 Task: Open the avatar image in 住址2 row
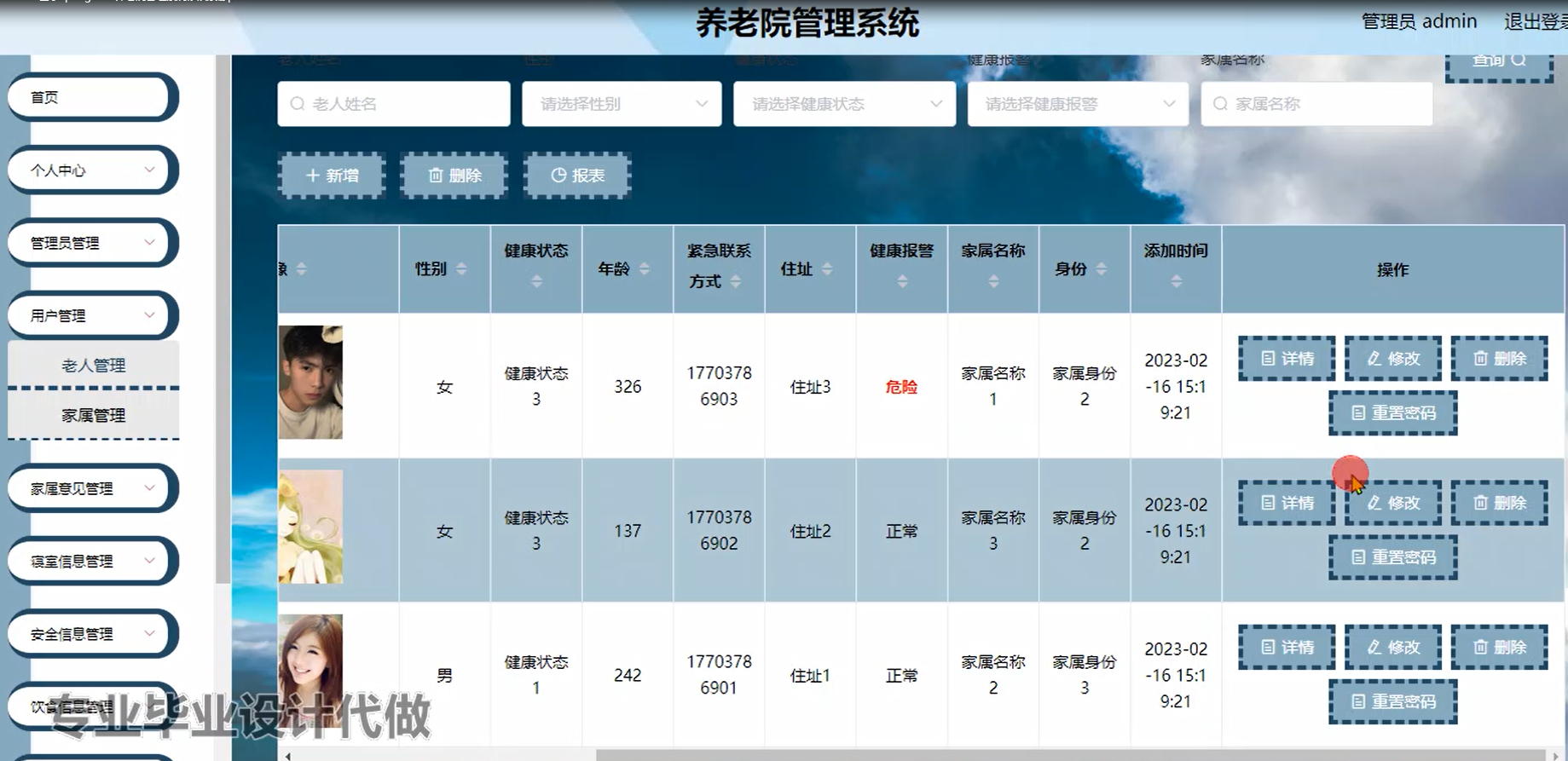pyautogui.click(x=310, y=527)
